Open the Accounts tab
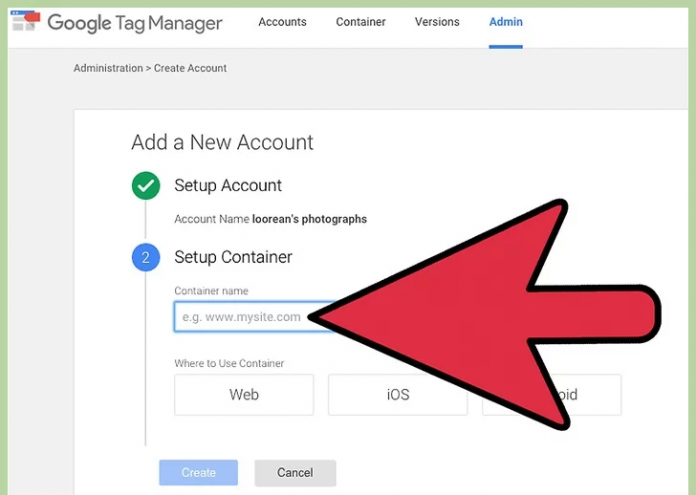Image resolution: width=696 pixels, height=495 pixels. [283, 22]
